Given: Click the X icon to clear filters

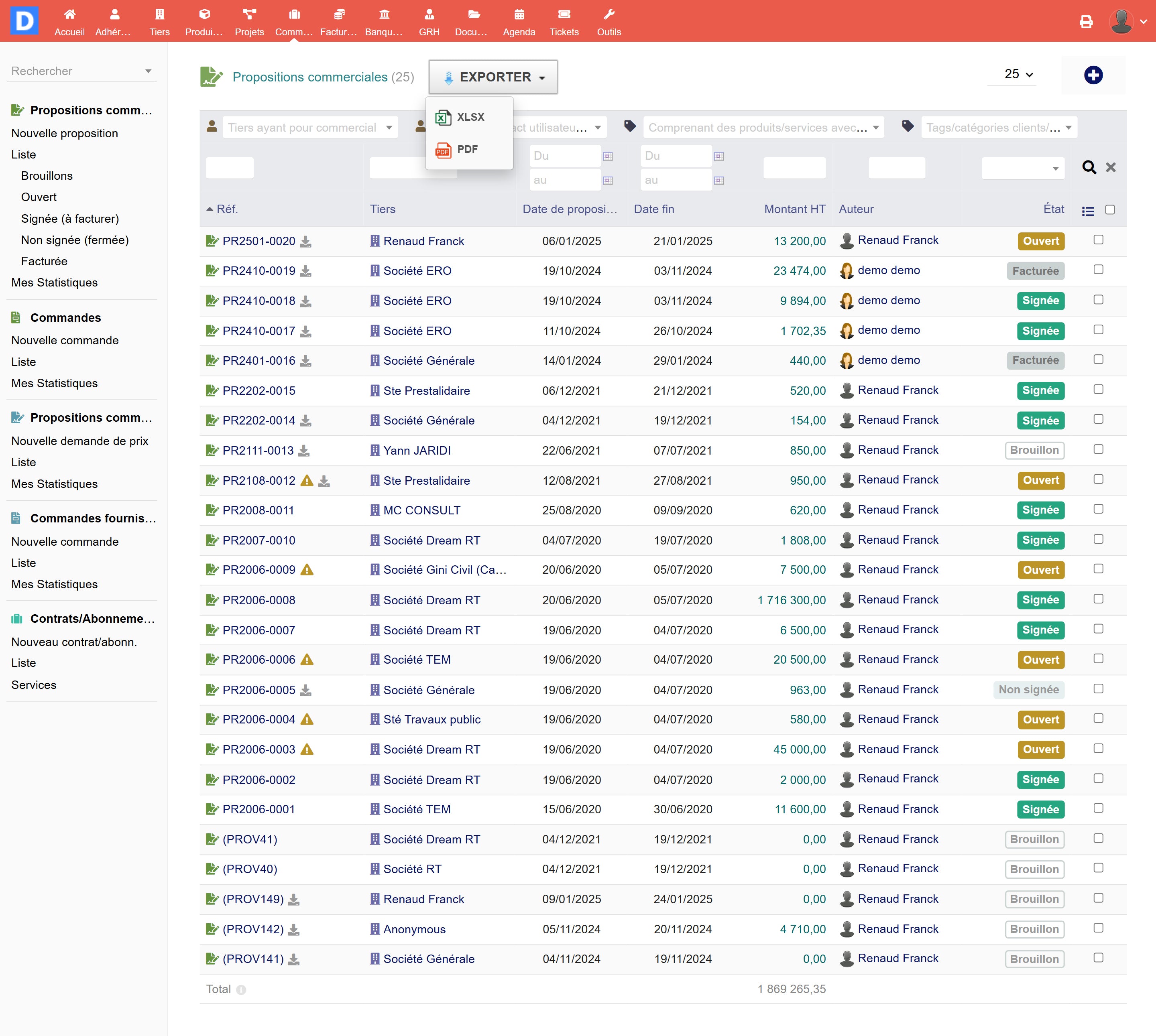Looking at the screenshot, I should (1111, 167).
